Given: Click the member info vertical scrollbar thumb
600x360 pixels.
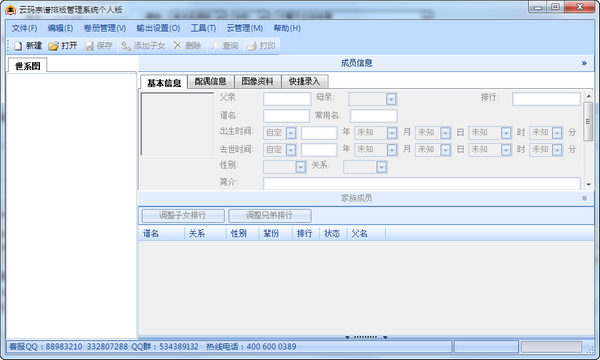Looking at the screenshot, I should (589, 122).
